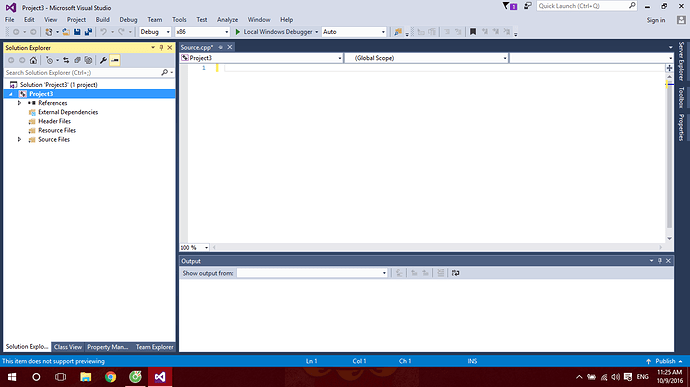Select External Dependencies node
Viewport: 690px width, 387px height.
click(68, 112)
